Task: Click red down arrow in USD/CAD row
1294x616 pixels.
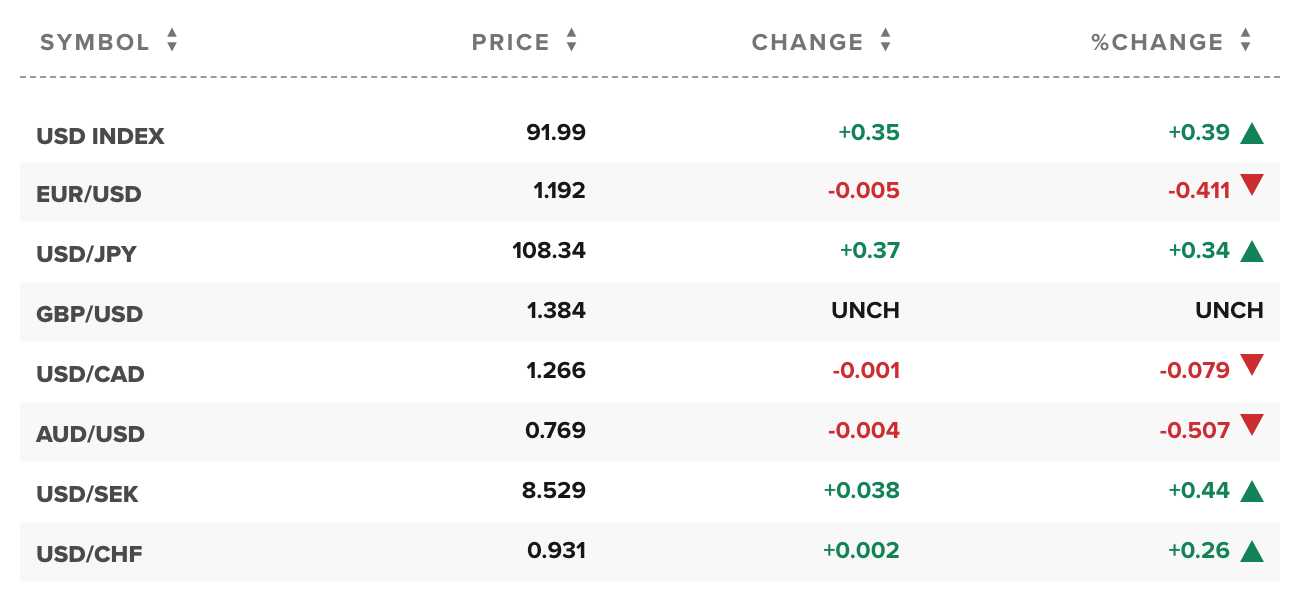Action: pyautogui.click(x=1252, y=365)
